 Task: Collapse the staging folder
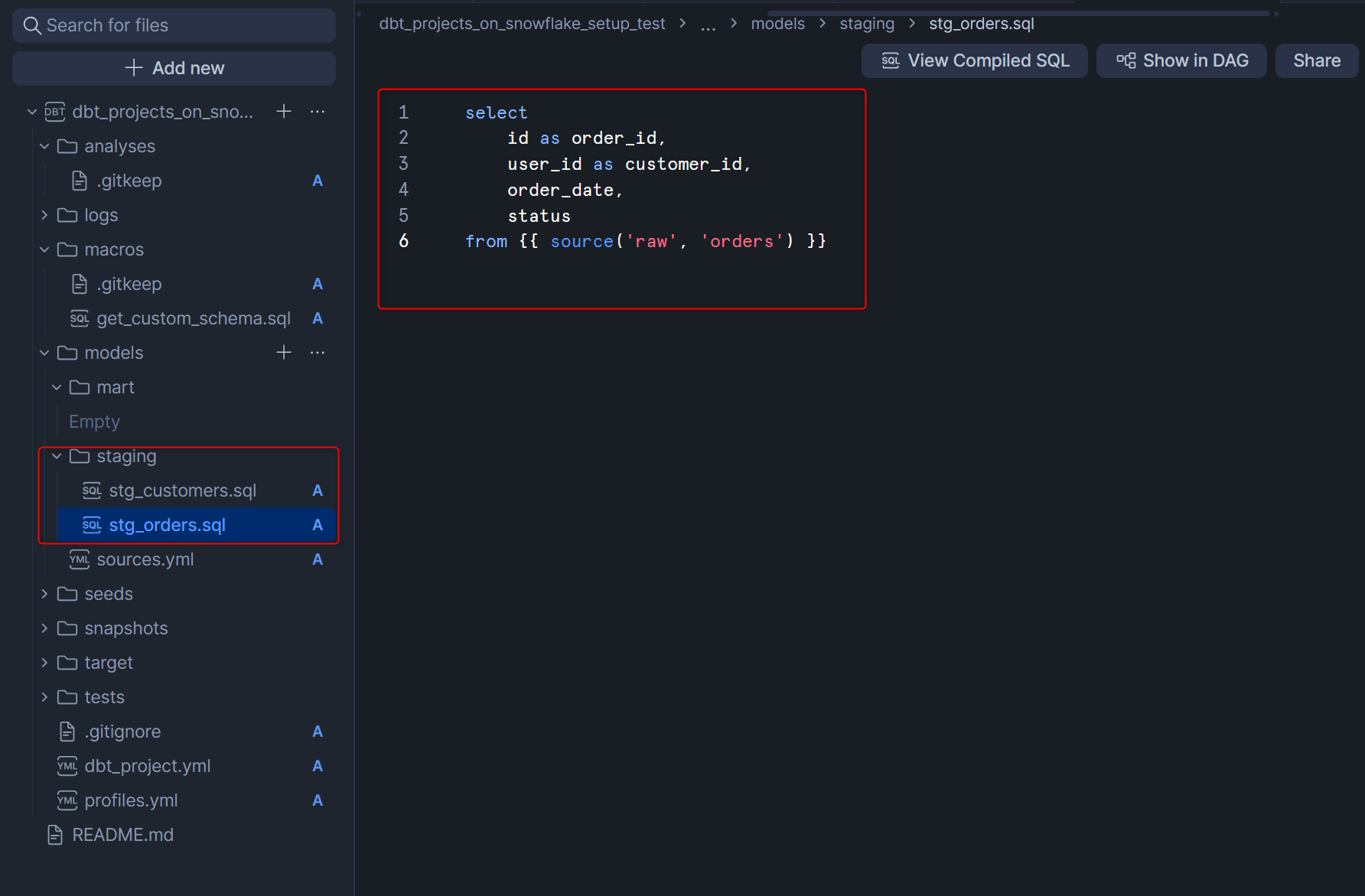57,456
